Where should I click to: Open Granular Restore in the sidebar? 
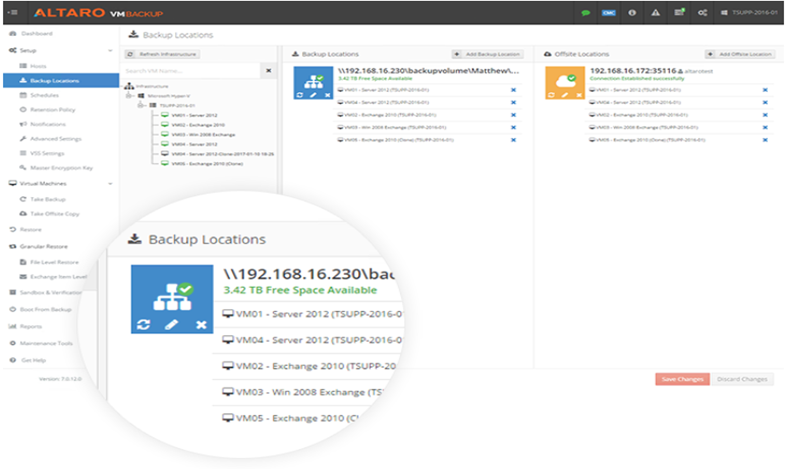(x=38, y=247)
